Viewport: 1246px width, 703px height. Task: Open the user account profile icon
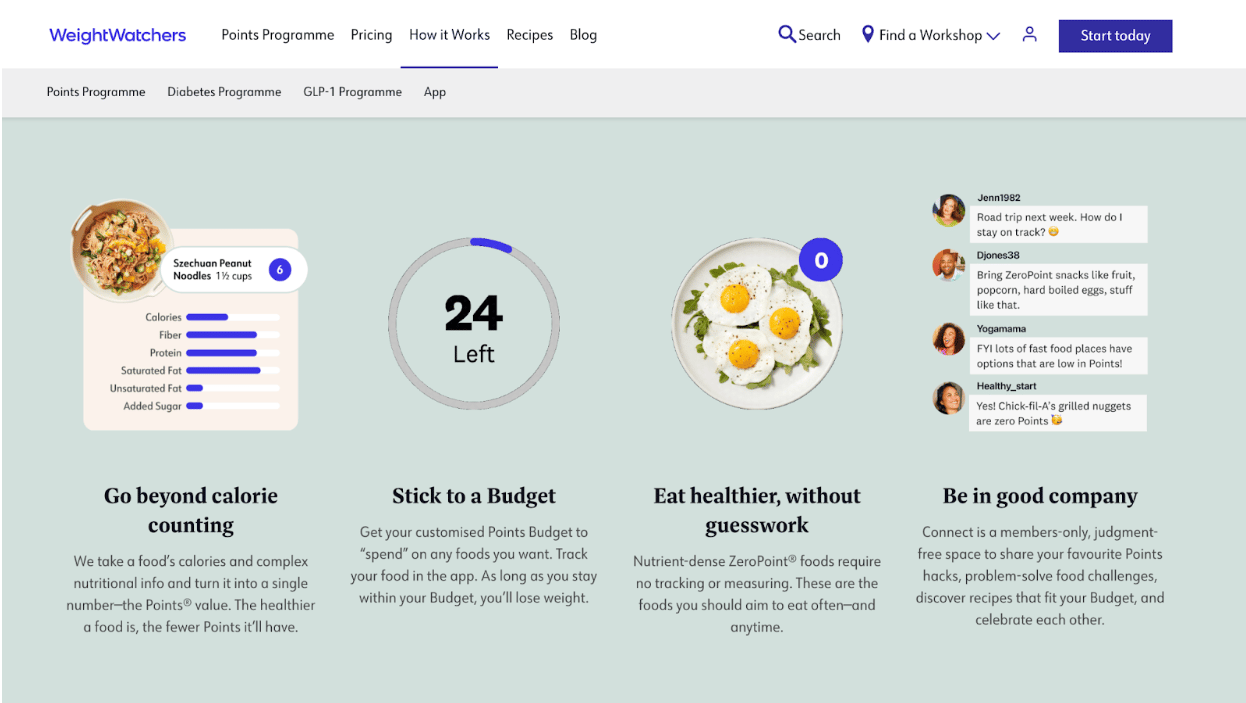coord(1029,34)
